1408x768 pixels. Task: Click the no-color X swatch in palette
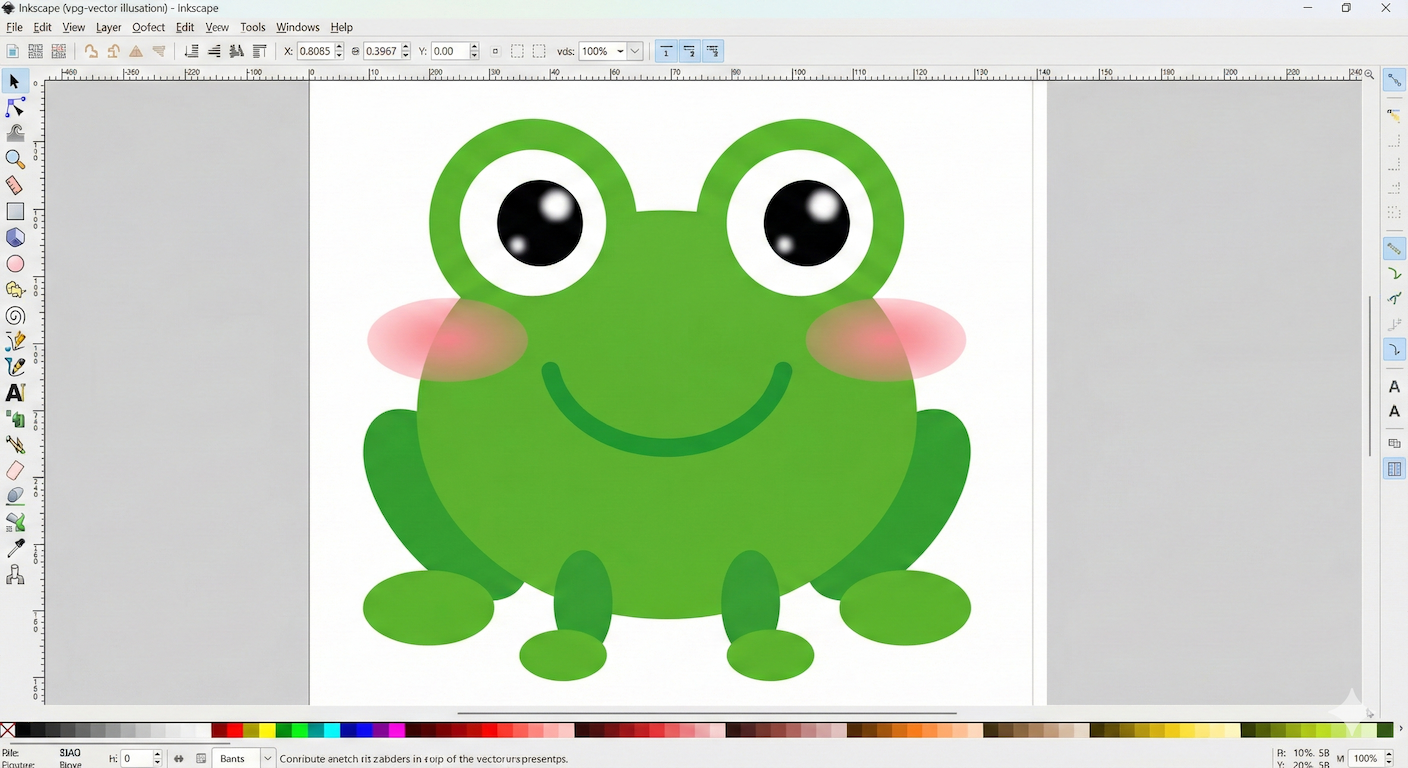(x=8, y=730)
